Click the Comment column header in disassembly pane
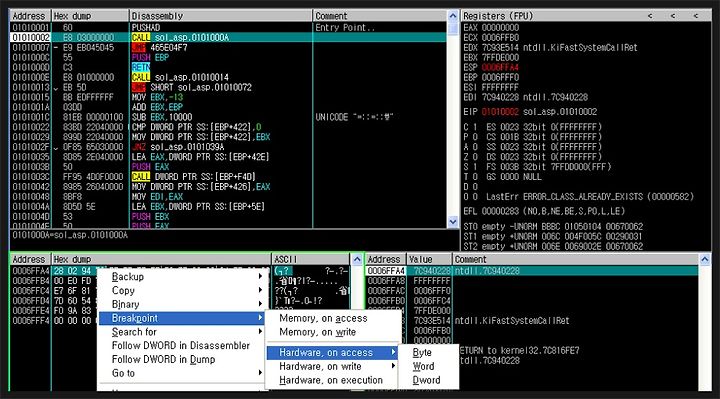The image size is (720, 399). (x=380, y=16)
